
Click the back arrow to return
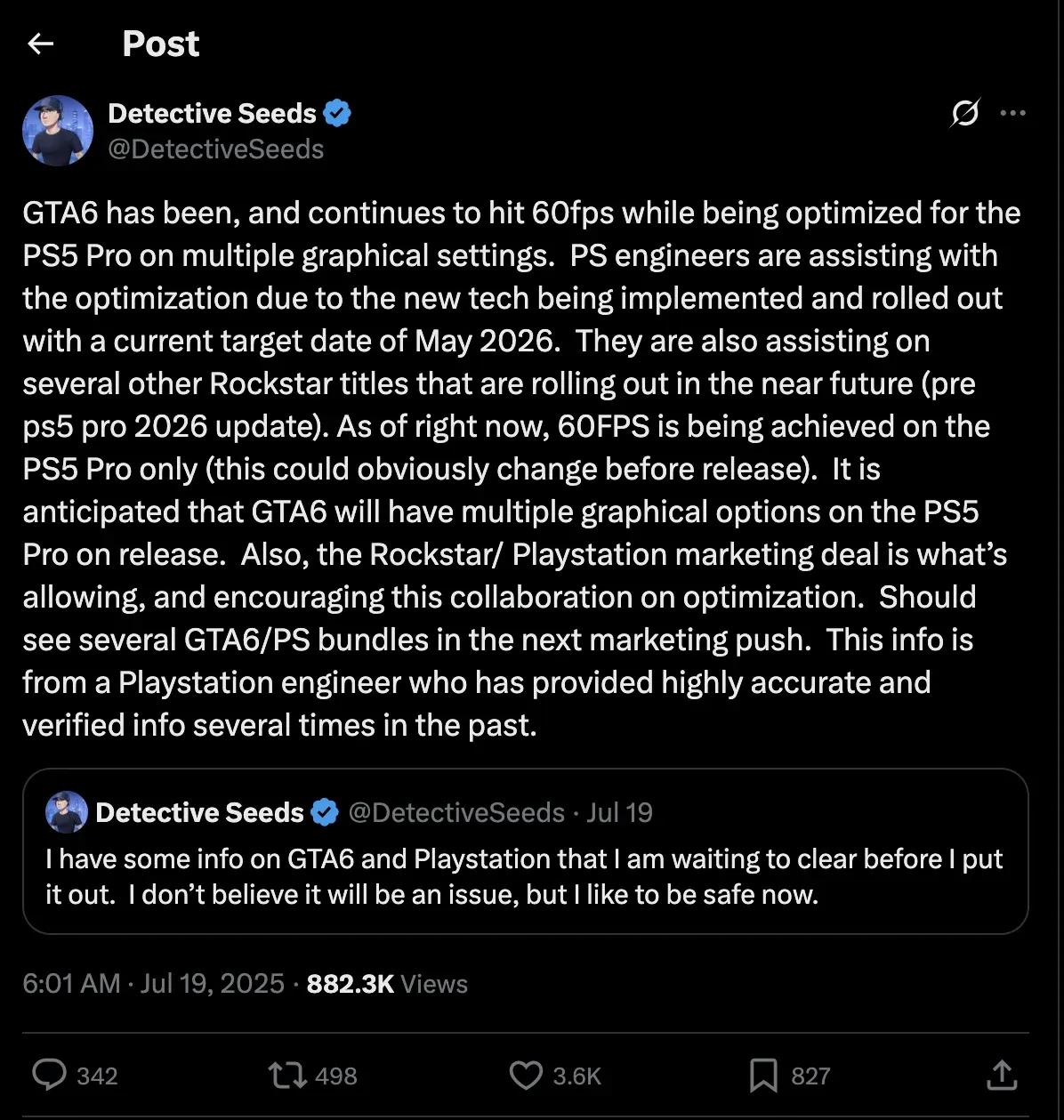(x=42, y=44)
